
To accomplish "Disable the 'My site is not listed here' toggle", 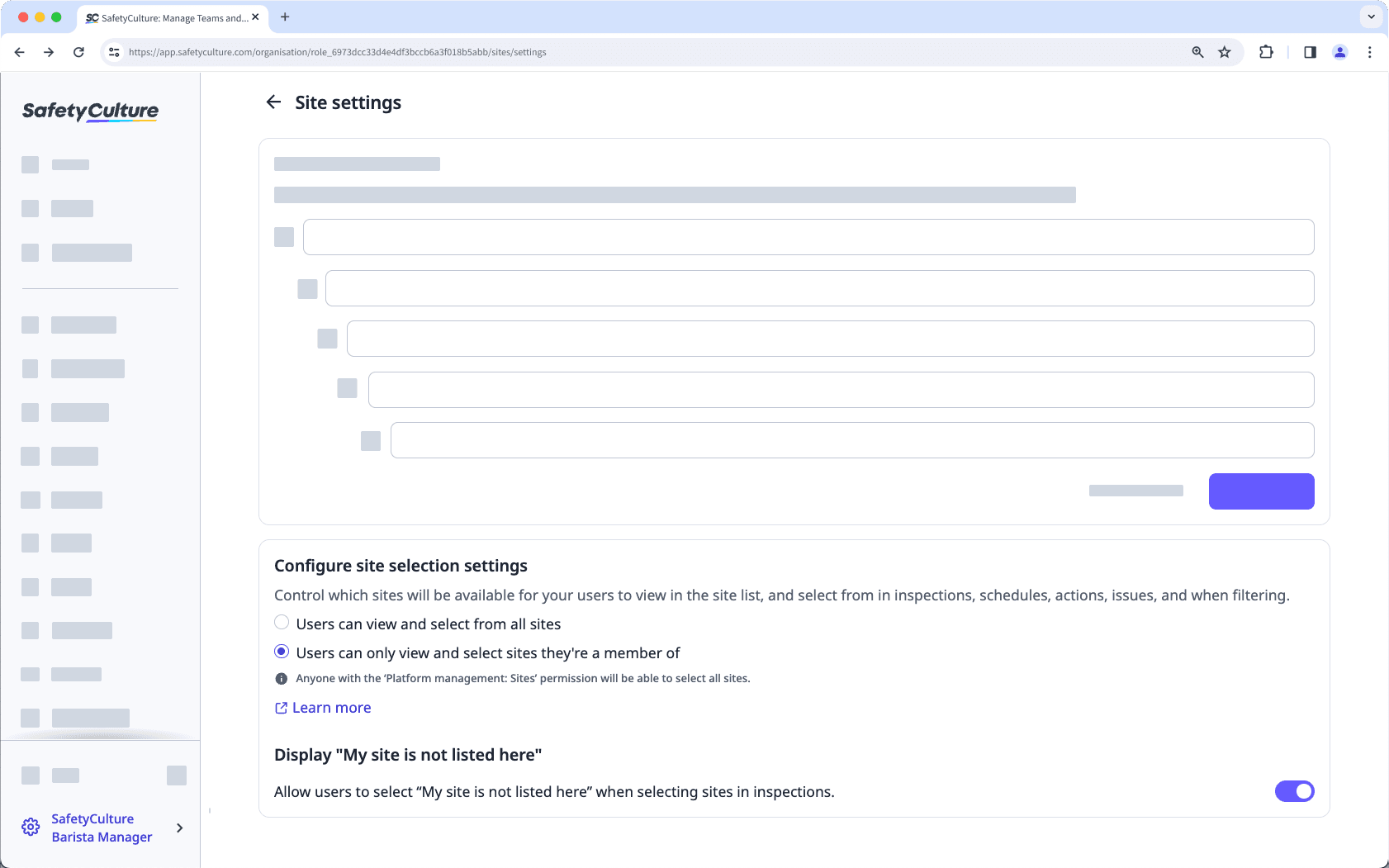I will coord(1293,790).
